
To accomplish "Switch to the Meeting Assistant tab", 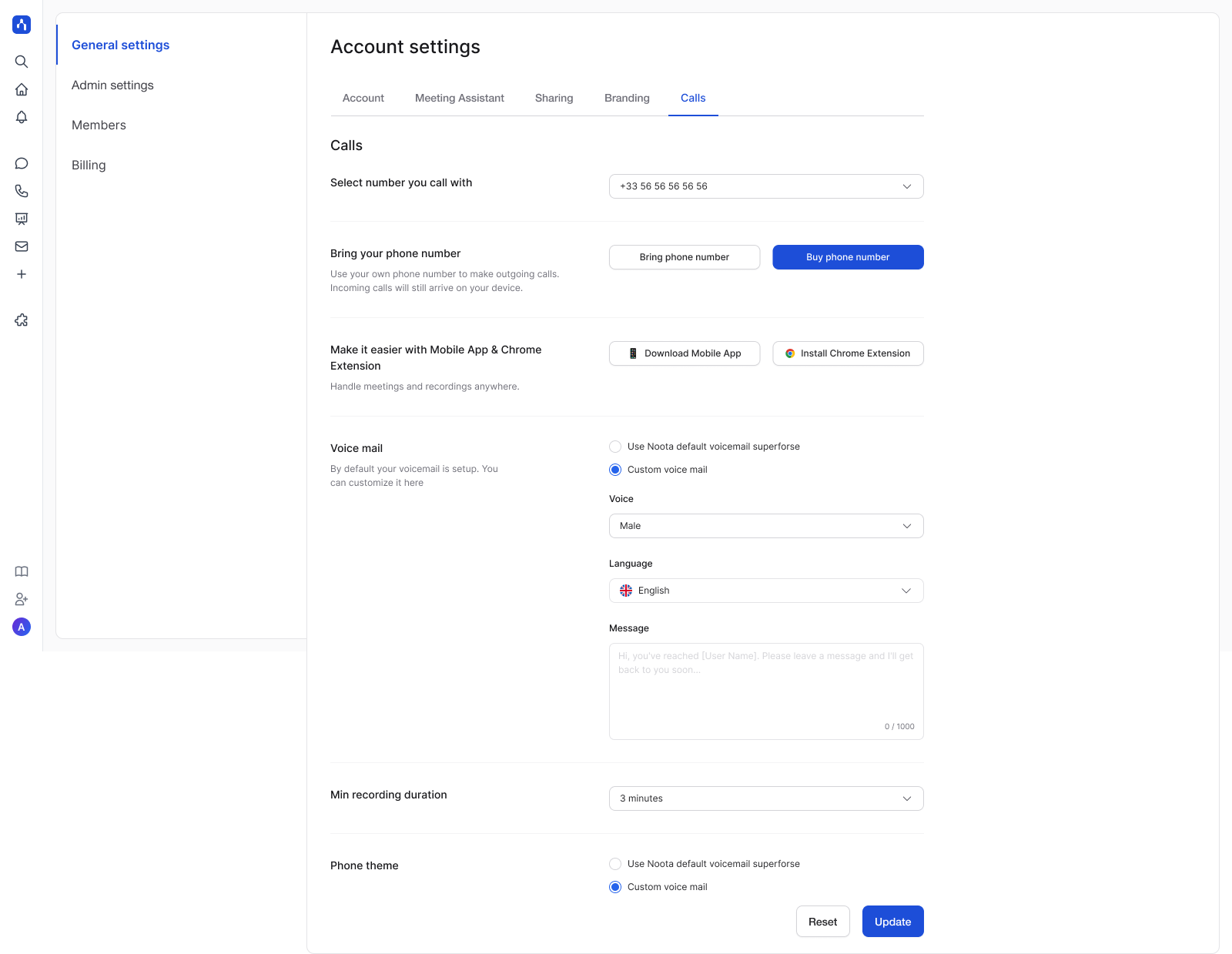I will [459, 98].
